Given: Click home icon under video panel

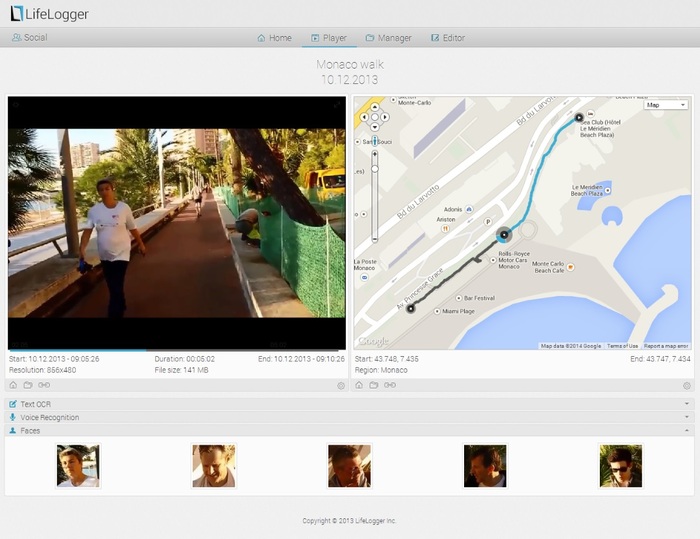Looking at the screenshot, I should 13,385.
